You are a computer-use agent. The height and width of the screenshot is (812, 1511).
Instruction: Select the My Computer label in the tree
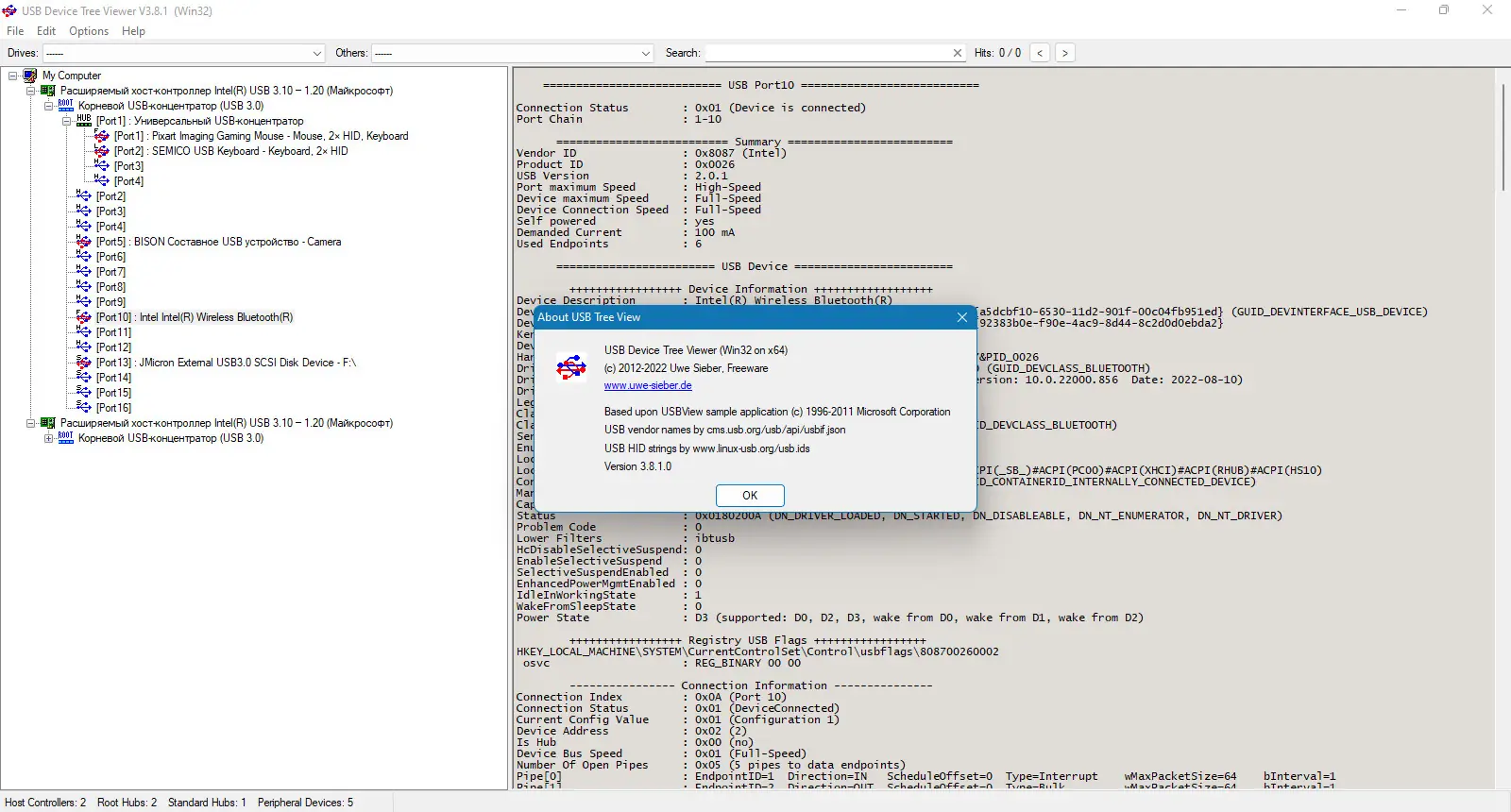coord(72,76)
